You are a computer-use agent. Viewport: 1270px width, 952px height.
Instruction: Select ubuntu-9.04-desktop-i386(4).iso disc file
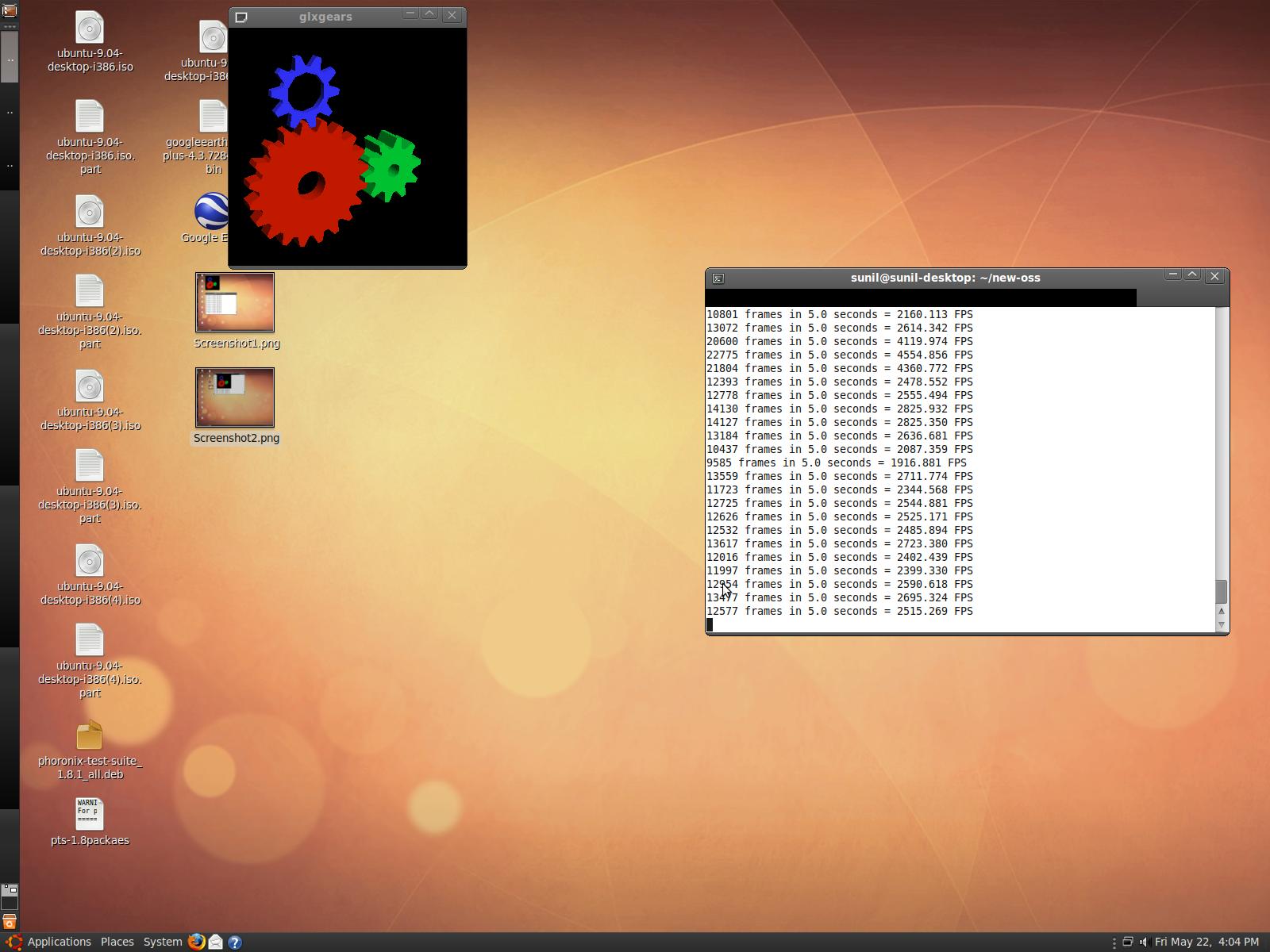(x=90, y=562)
